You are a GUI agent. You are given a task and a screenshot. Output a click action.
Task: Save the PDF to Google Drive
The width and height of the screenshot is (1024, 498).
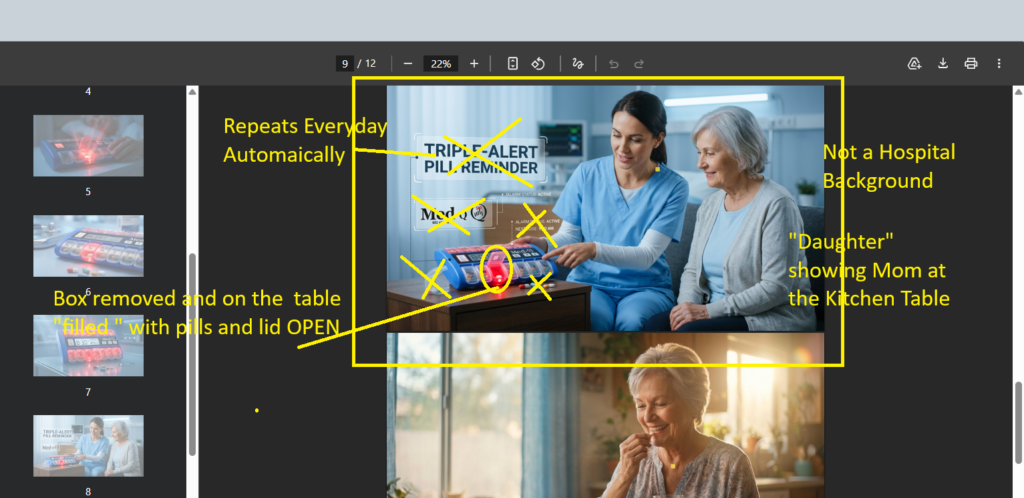(914, 63)
